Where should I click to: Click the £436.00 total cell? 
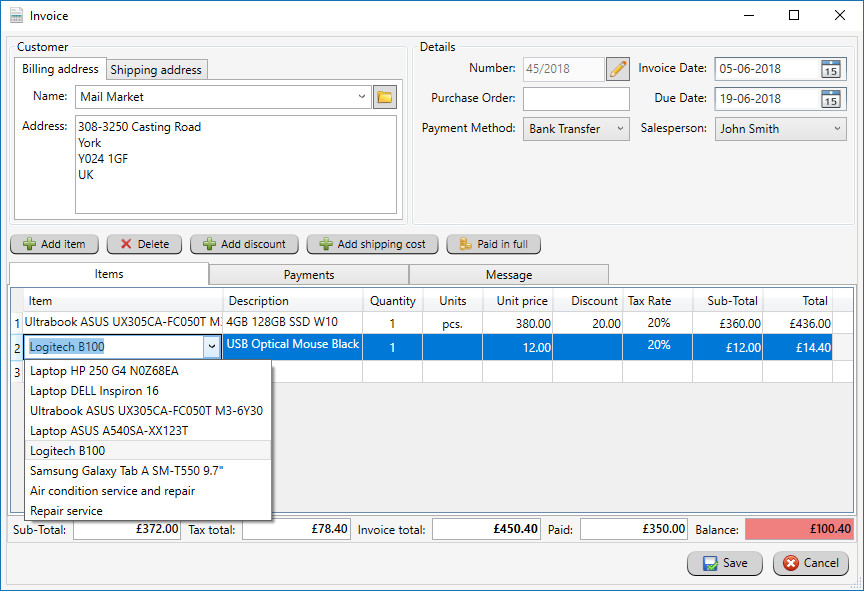coord(797,323)
